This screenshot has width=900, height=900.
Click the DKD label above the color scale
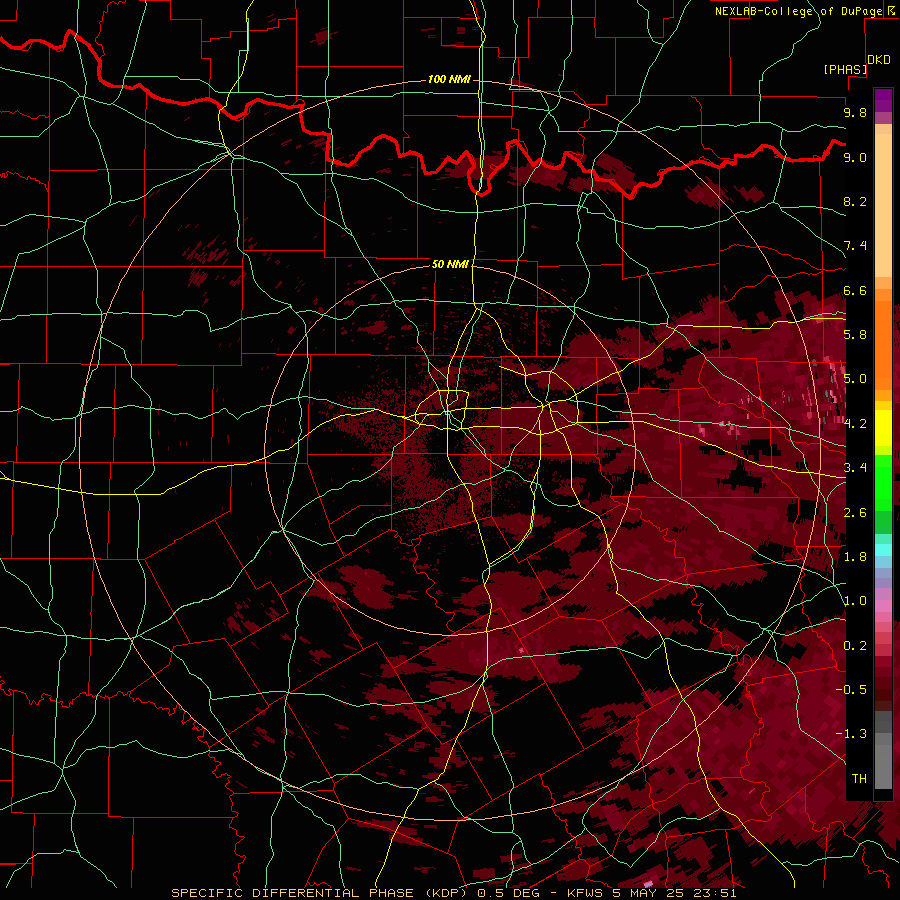coord(879,60)
